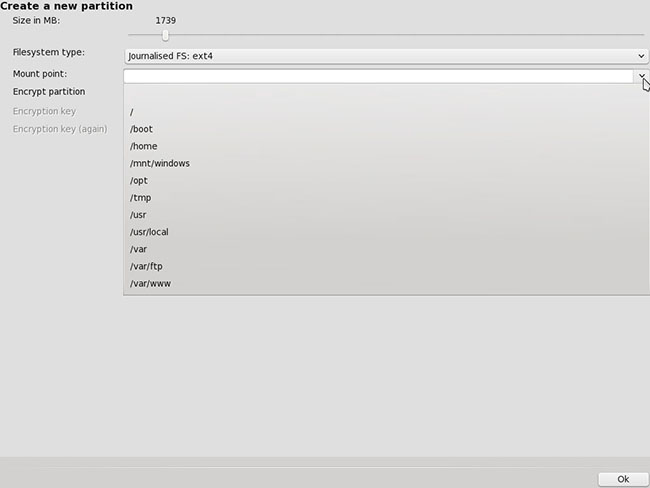650x488 pixels.
Task: Choose /tmp from the dropdown list
Action: pyautogui.click(x=386, y=198)
